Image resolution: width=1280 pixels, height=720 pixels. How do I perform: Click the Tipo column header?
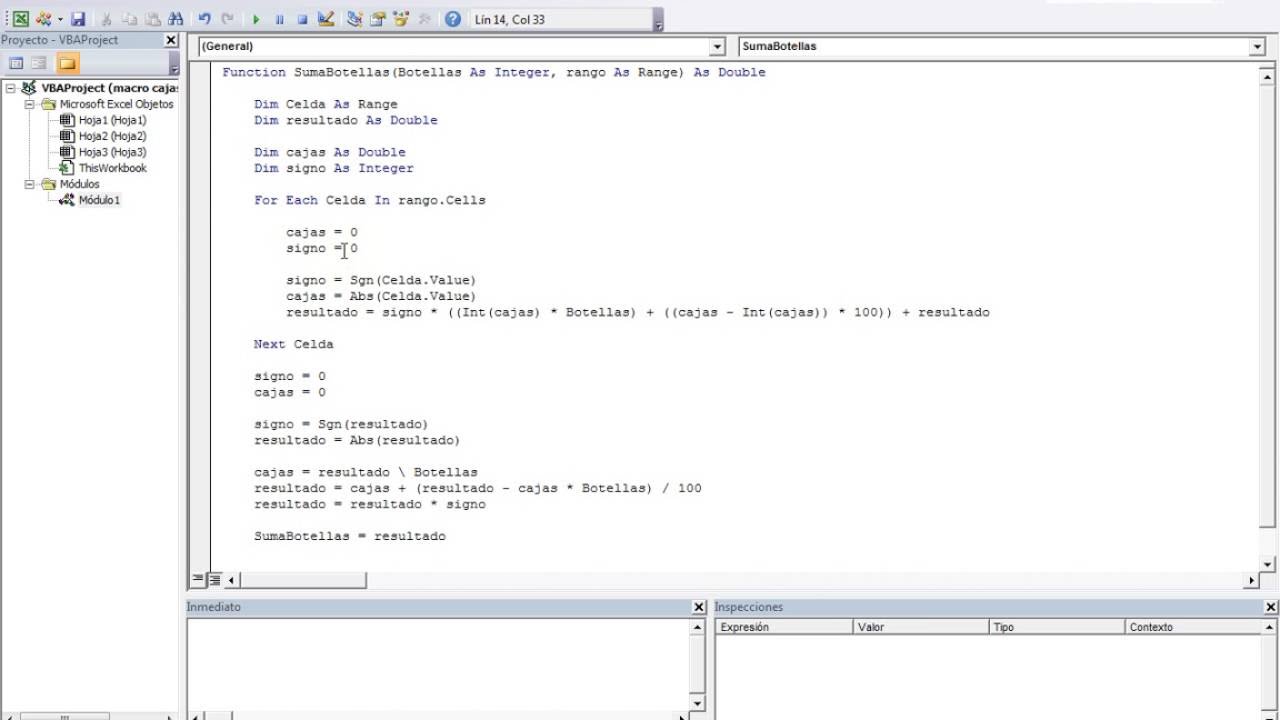pos(1057,627)
